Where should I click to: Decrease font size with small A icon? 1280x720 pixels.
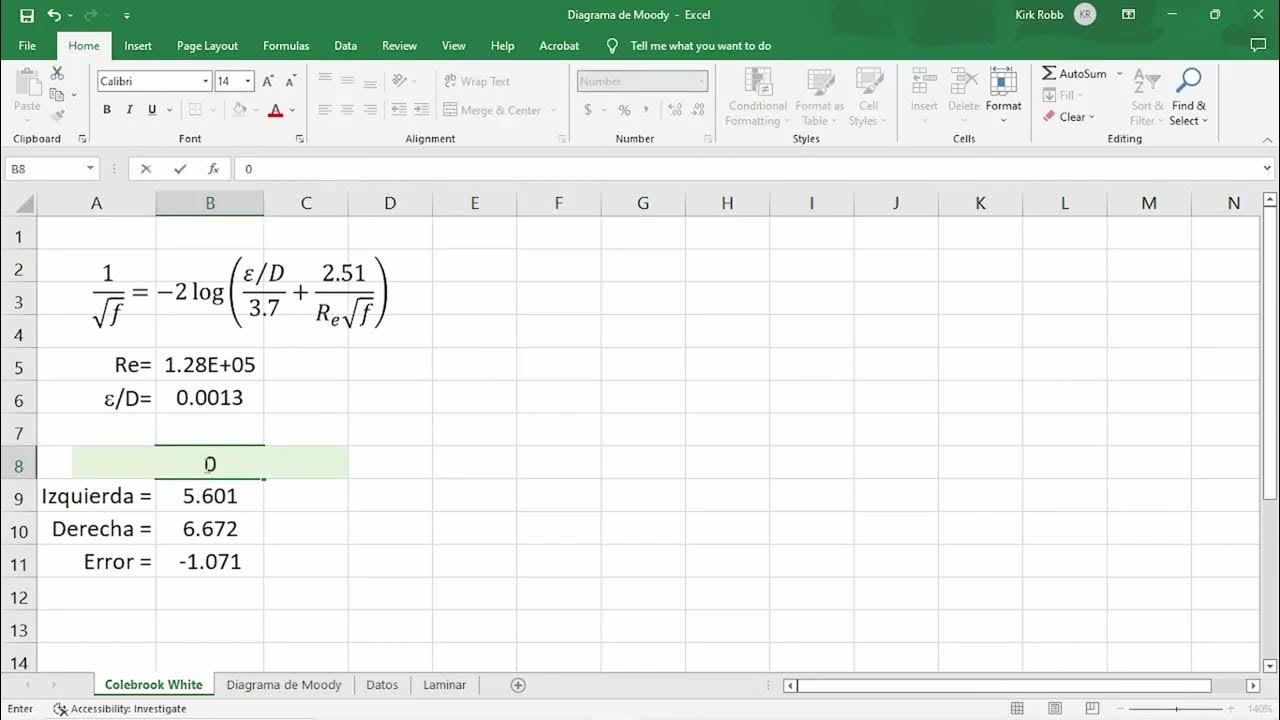290,81
